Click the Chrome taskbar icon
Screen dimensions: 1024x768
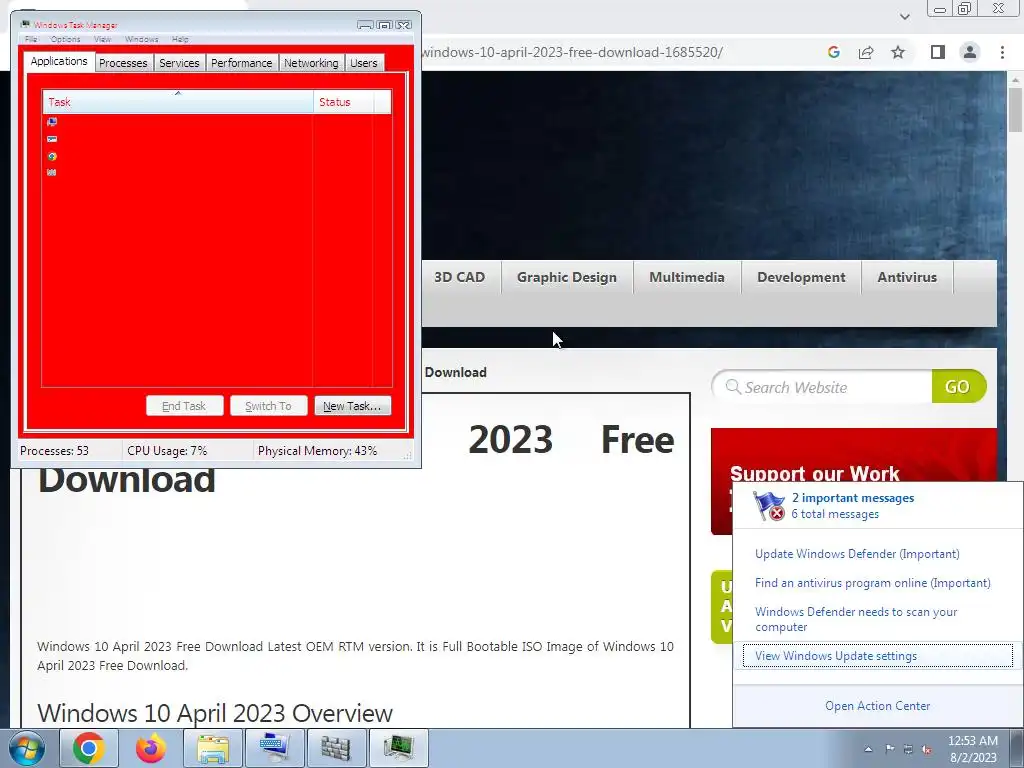89,748
